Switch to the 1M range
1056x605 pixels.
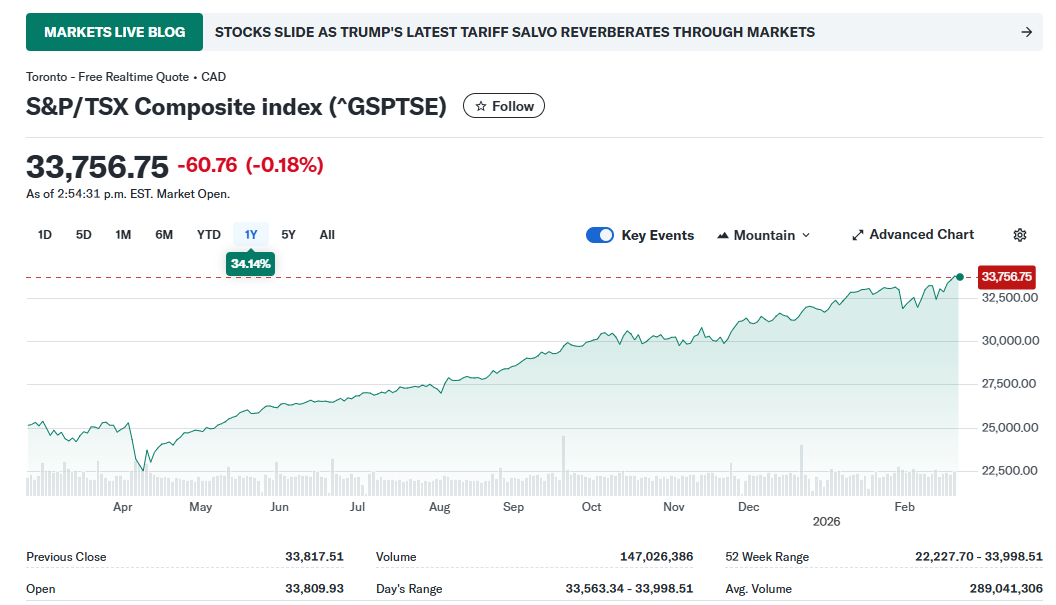(123, 235)
